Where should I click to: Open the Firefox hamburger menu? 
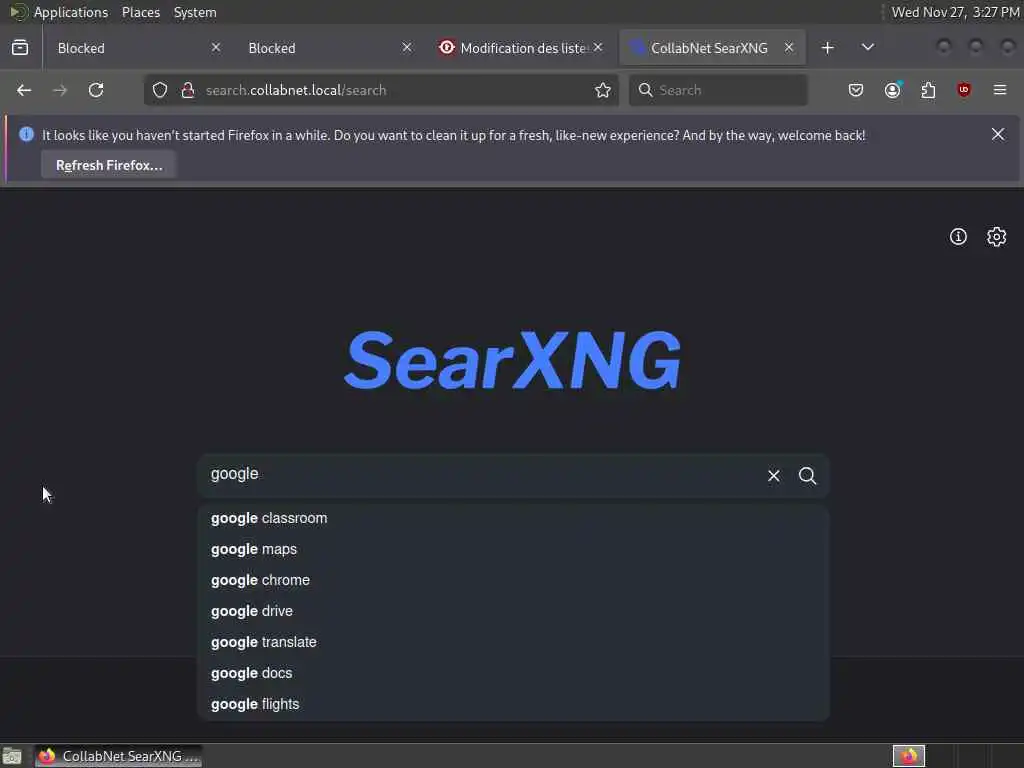click(1000, 90)
